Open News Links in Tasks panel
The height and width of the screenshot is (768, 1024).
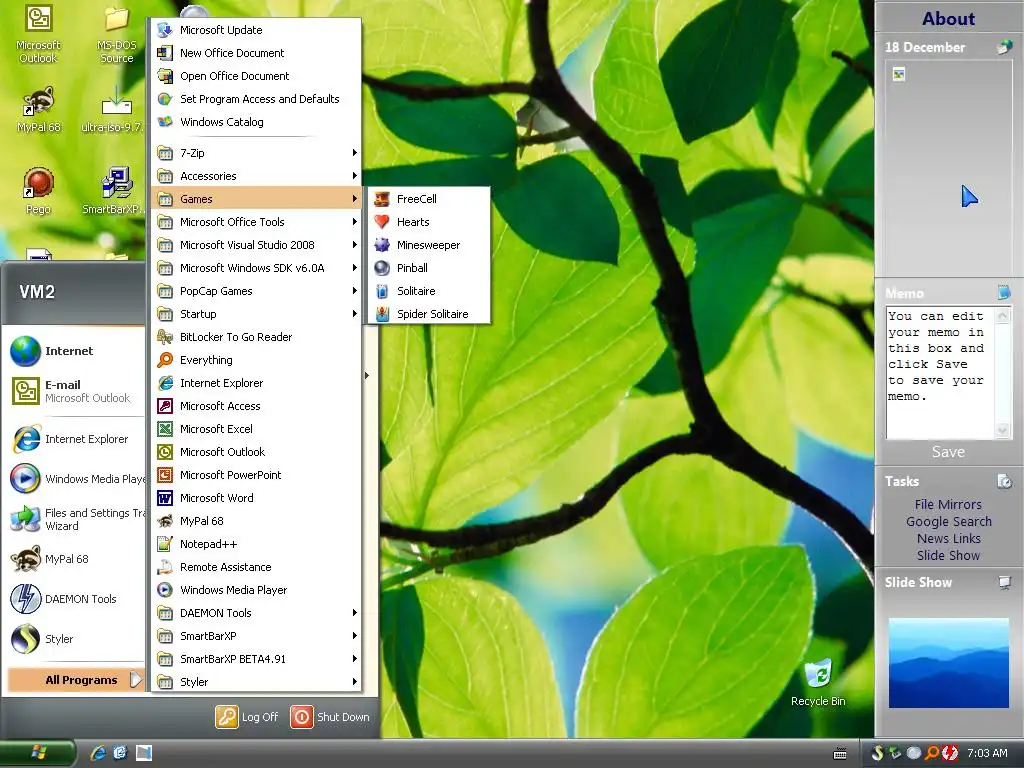coord(948,538)
